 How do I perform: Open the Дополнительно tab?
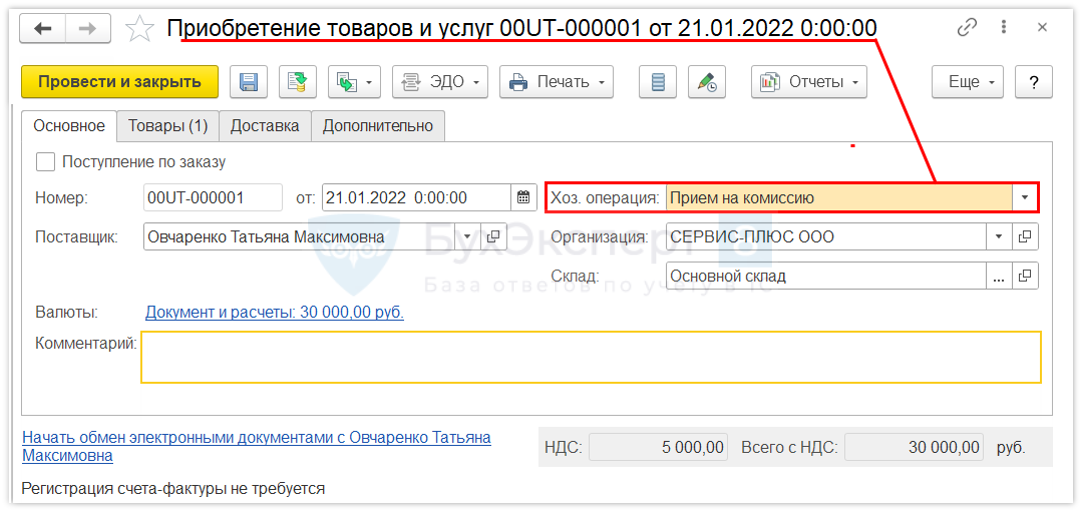pyautogui.click(x=377, y=126)
